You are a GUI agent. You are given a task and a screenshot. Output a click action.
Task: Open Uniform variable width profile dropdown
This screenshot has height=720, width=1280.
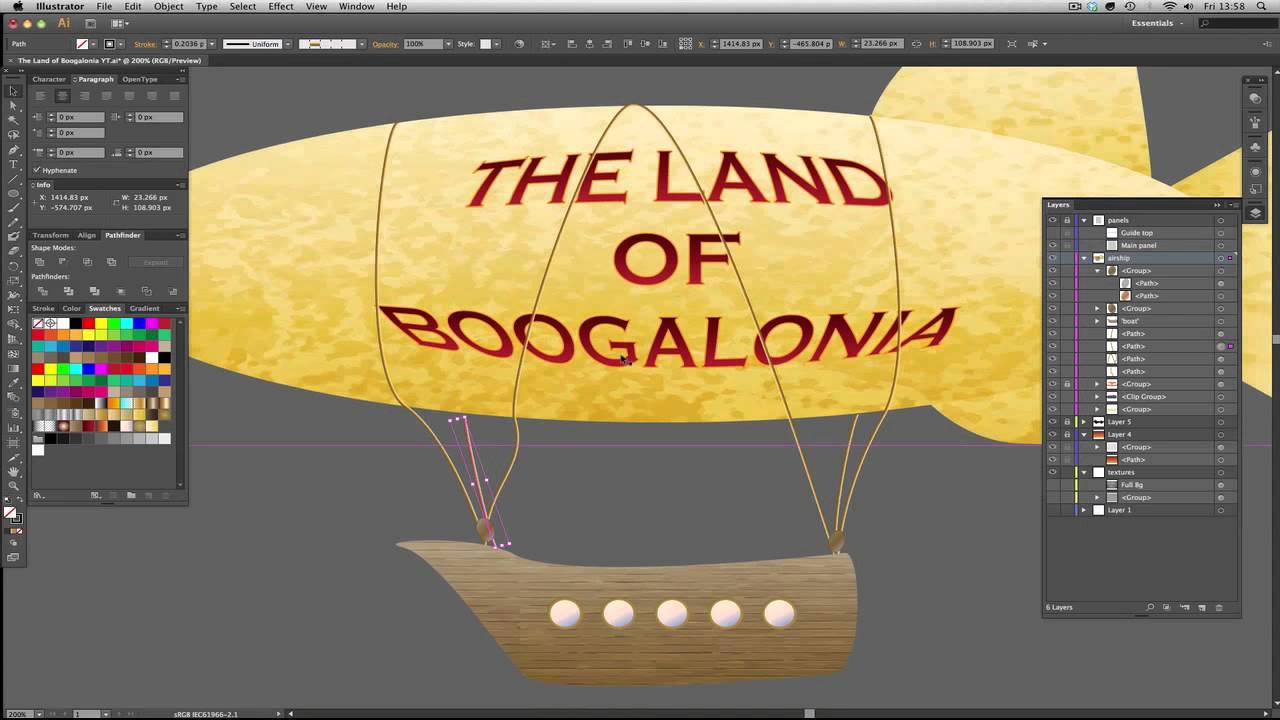[288, 44]
